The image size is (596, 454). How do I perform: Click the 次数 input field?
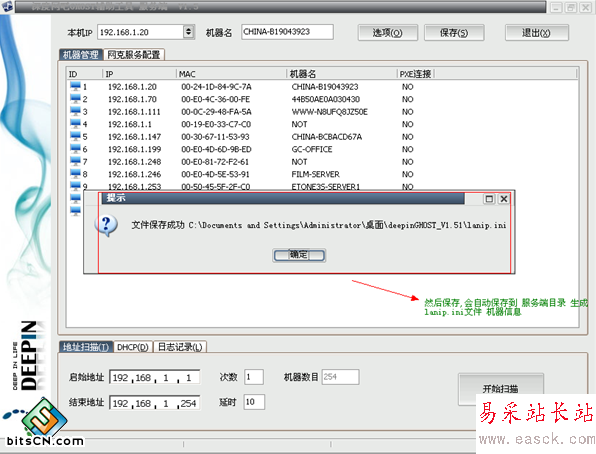[x=254, y=377]
